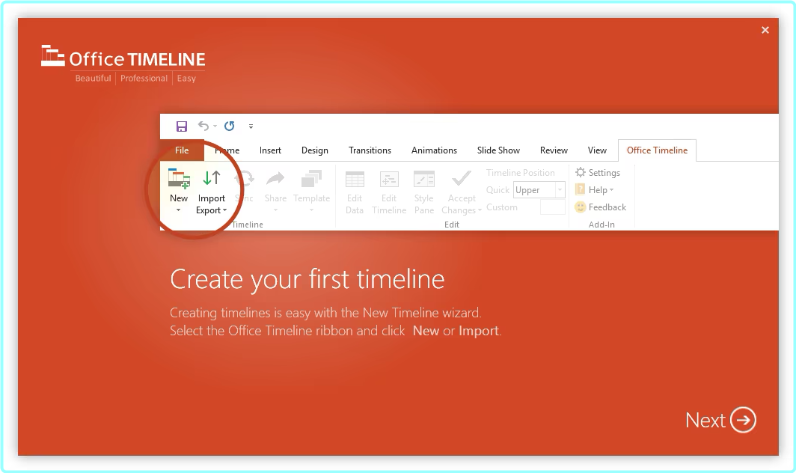Open the Style Pane icon
Image resolution: width=796 pixels, height=473 pixels.
tap(424, 180)
